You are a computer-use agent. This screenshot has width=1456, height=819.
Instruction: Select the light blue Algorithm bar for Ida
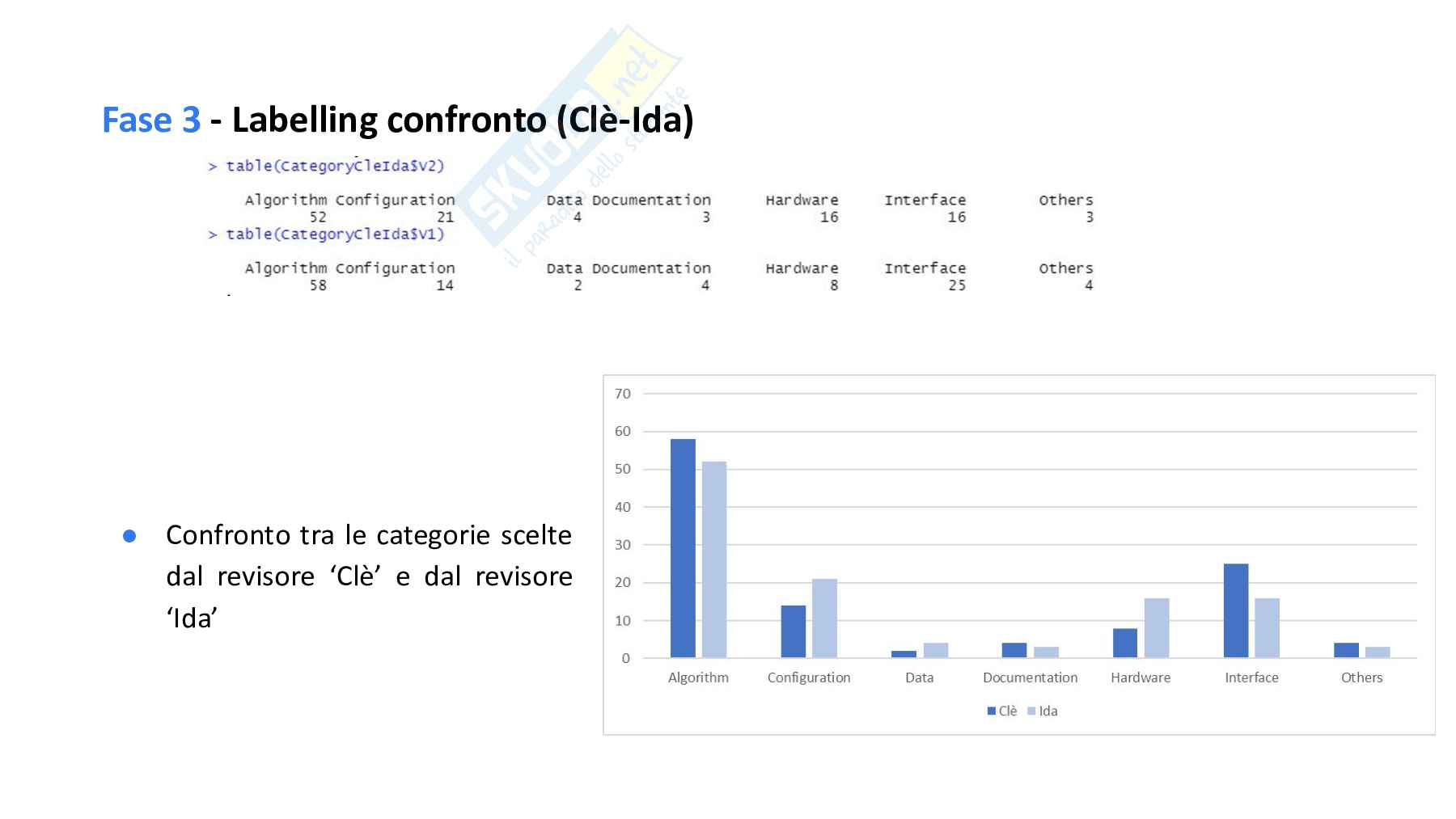pos(714,559)
